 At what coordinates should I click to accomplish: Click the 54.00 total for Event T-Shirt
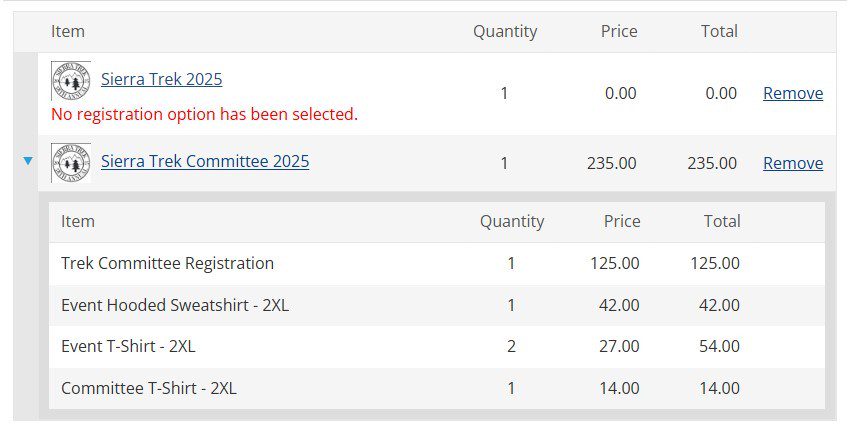pos(719,346)
